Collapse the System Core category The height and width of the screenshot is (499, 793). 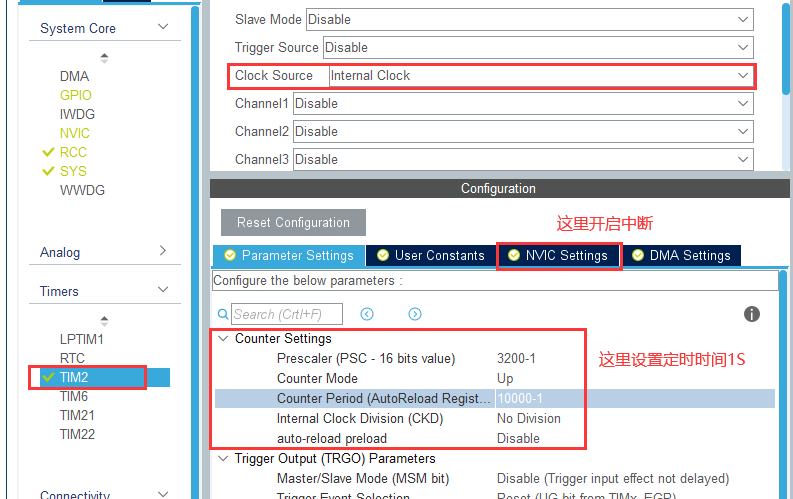pyautogui.click(x=163, y=26)
